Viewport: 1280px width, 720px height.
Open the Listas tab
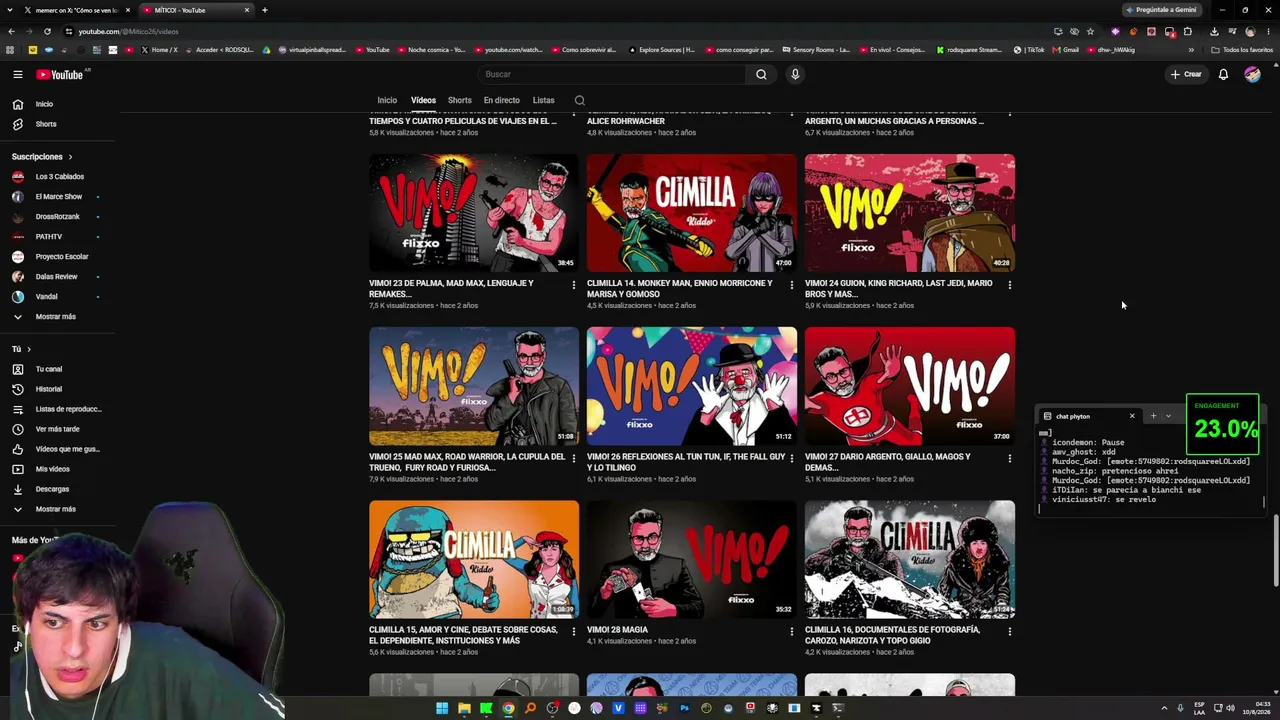[x=543, y=100]
